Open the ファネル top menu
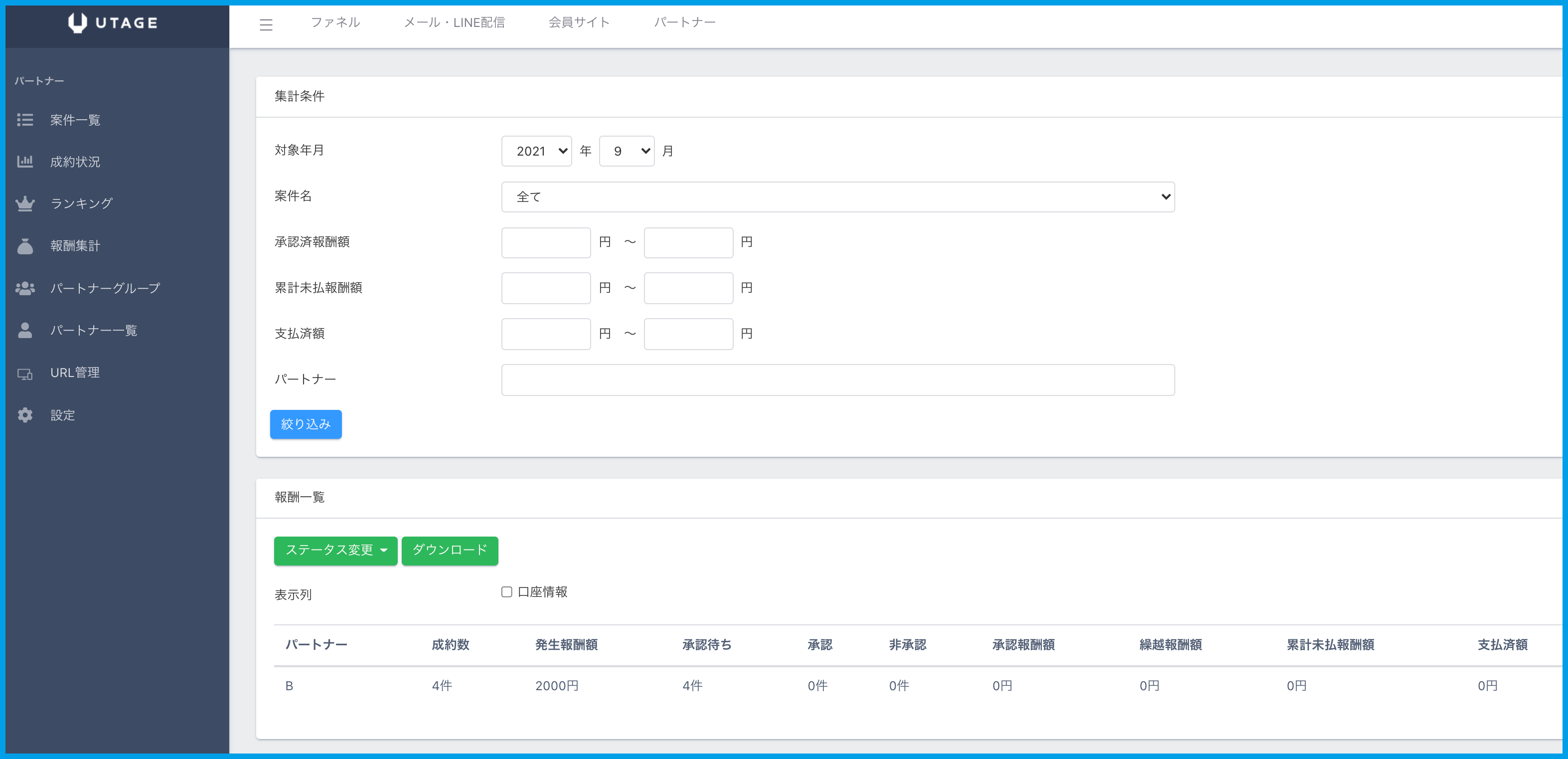Viewport: 1568px width, 759px height. (x=335, y=22)
